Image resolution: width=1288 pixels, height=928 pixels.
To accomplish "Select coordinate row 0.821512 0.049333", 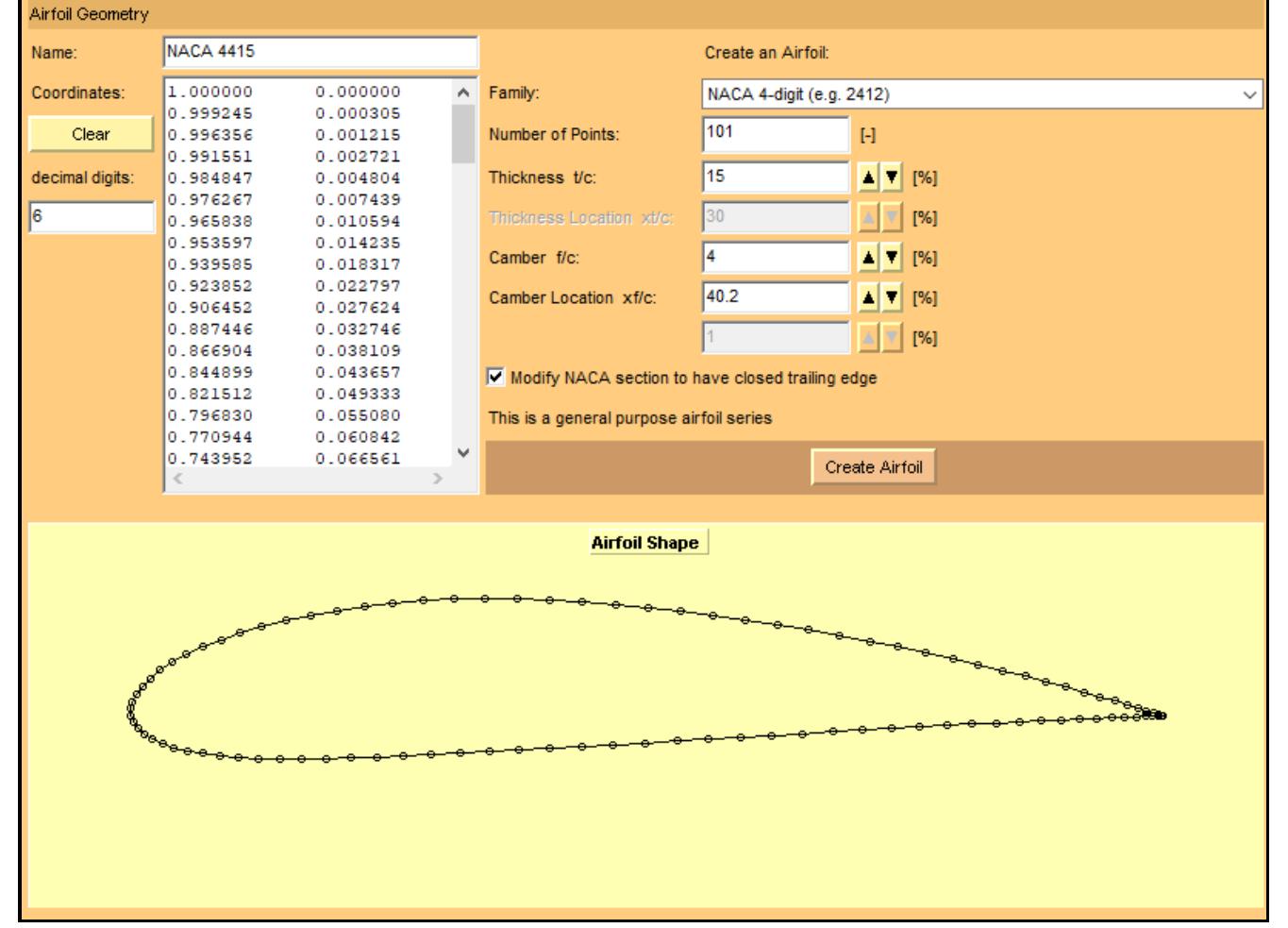I will coord(284,394).
